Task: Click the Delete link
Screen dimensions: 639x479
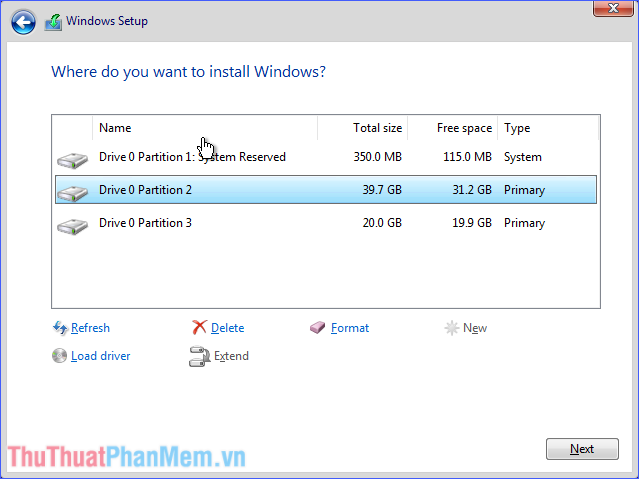Action: pos(227,328)
